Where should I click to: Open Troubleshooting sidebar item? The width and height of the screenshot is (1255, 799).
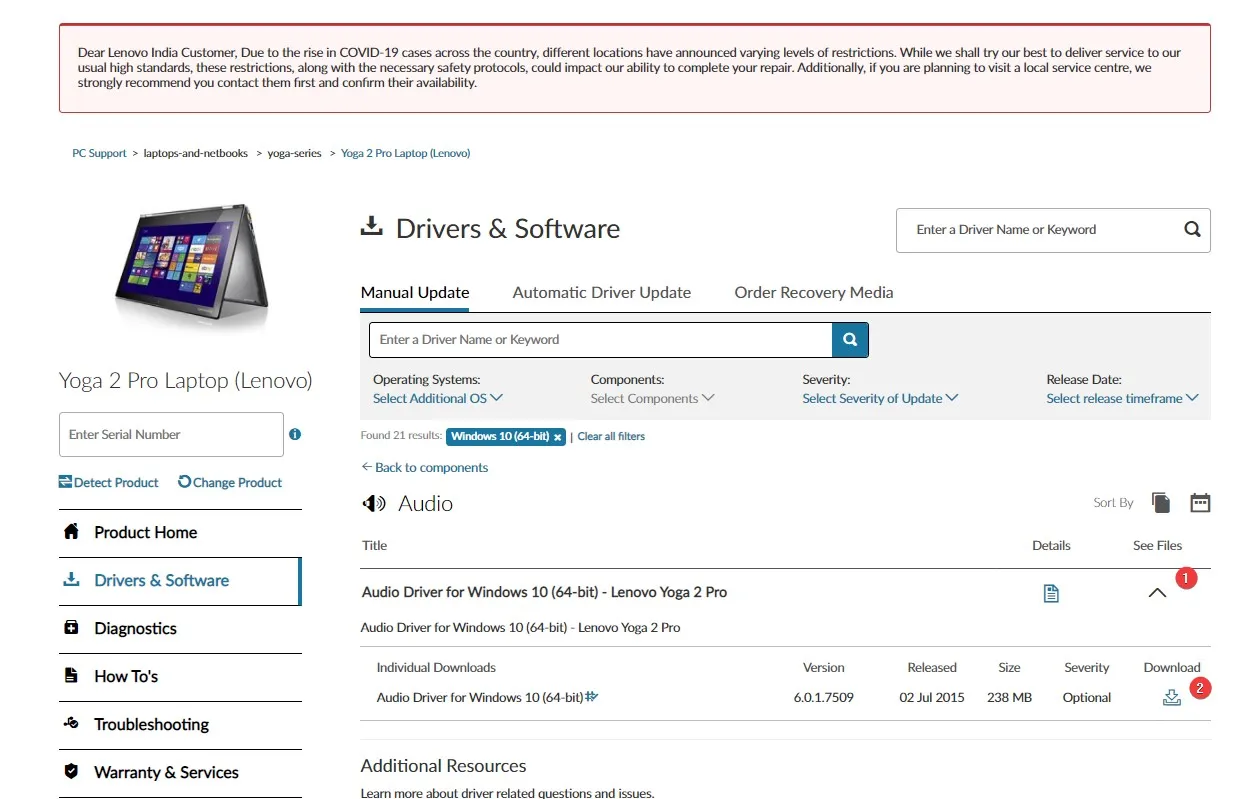pyautogui.click(x=180, y=725)
